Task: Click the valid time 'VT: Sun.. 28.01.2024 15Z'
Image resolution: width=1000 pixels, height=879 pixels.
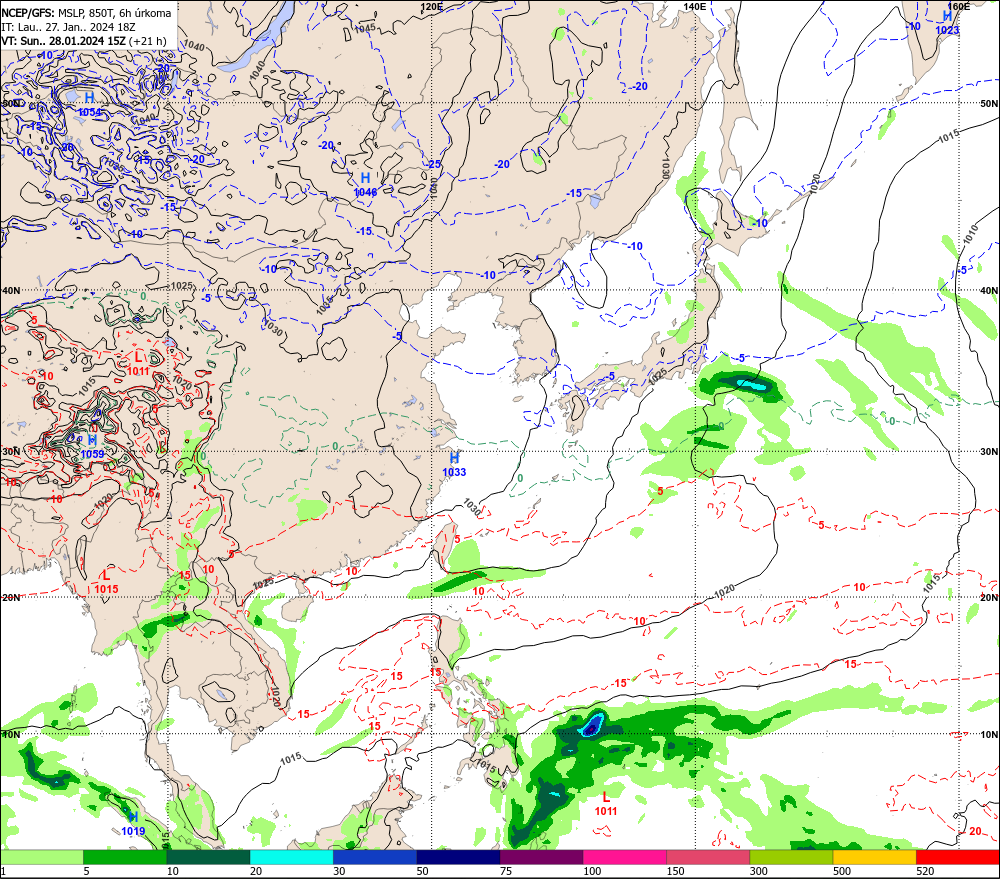Action: (x=63, y=41)
